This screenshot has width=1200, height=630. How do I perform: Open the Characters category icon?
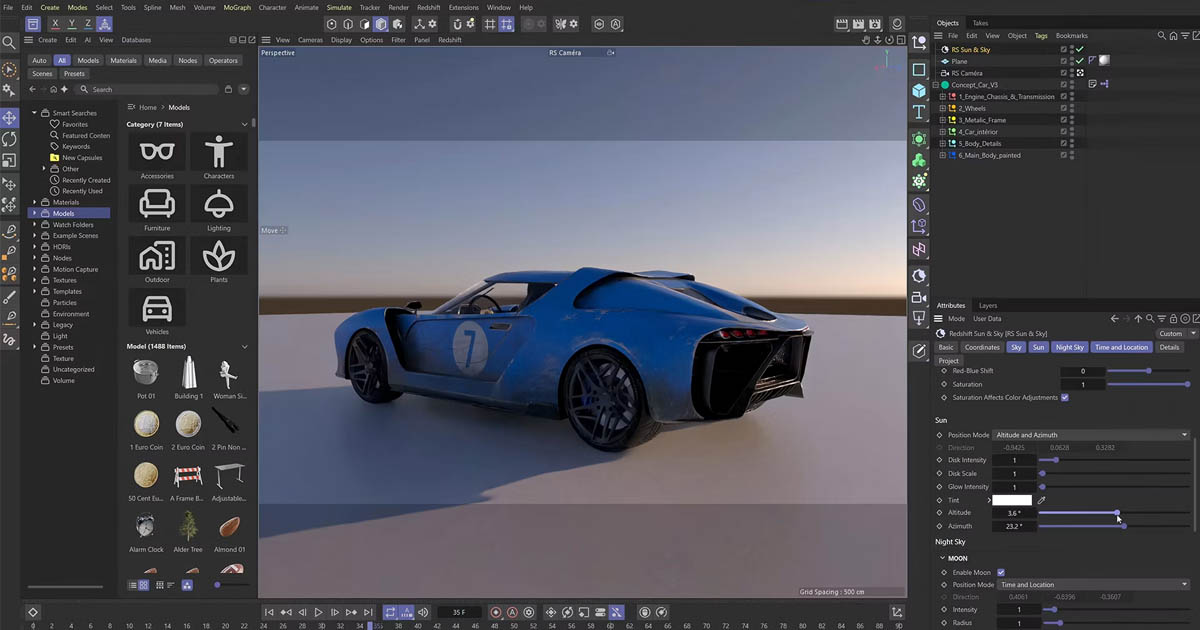point(218,152)
